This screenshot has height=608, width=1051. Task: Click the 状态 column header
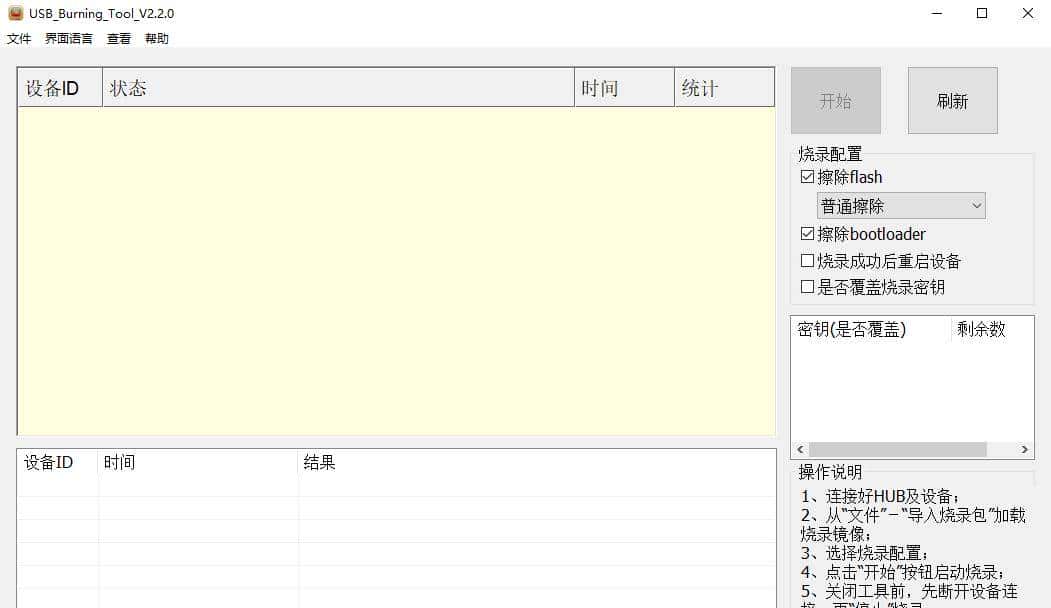click(338, 88)
